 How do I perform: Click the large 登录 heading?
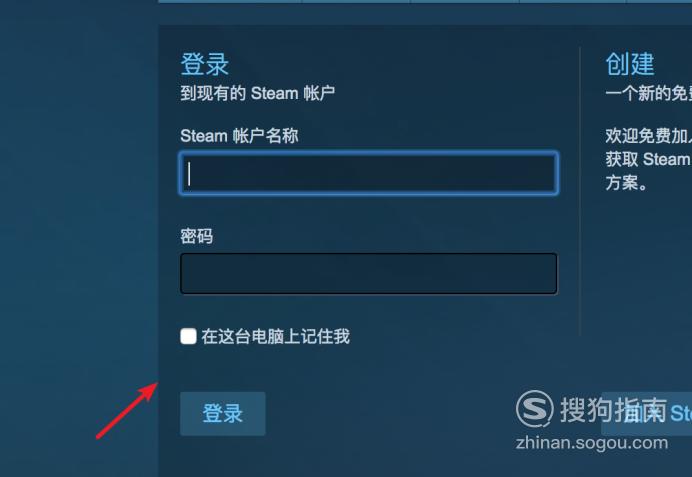[205, 64]
